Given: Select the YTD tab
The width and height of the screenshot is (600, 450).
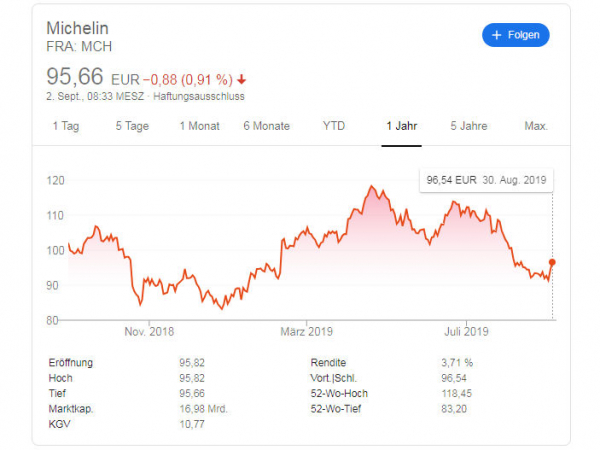Looking at the screenshot, I should [x=334, y=126].
